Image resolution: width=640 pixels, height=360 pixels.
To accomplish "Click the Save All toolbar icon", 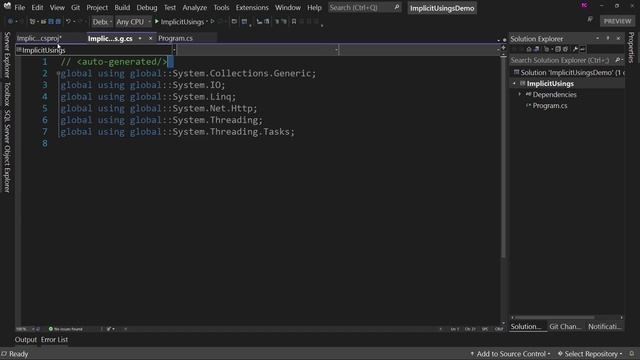I will 58,21.
